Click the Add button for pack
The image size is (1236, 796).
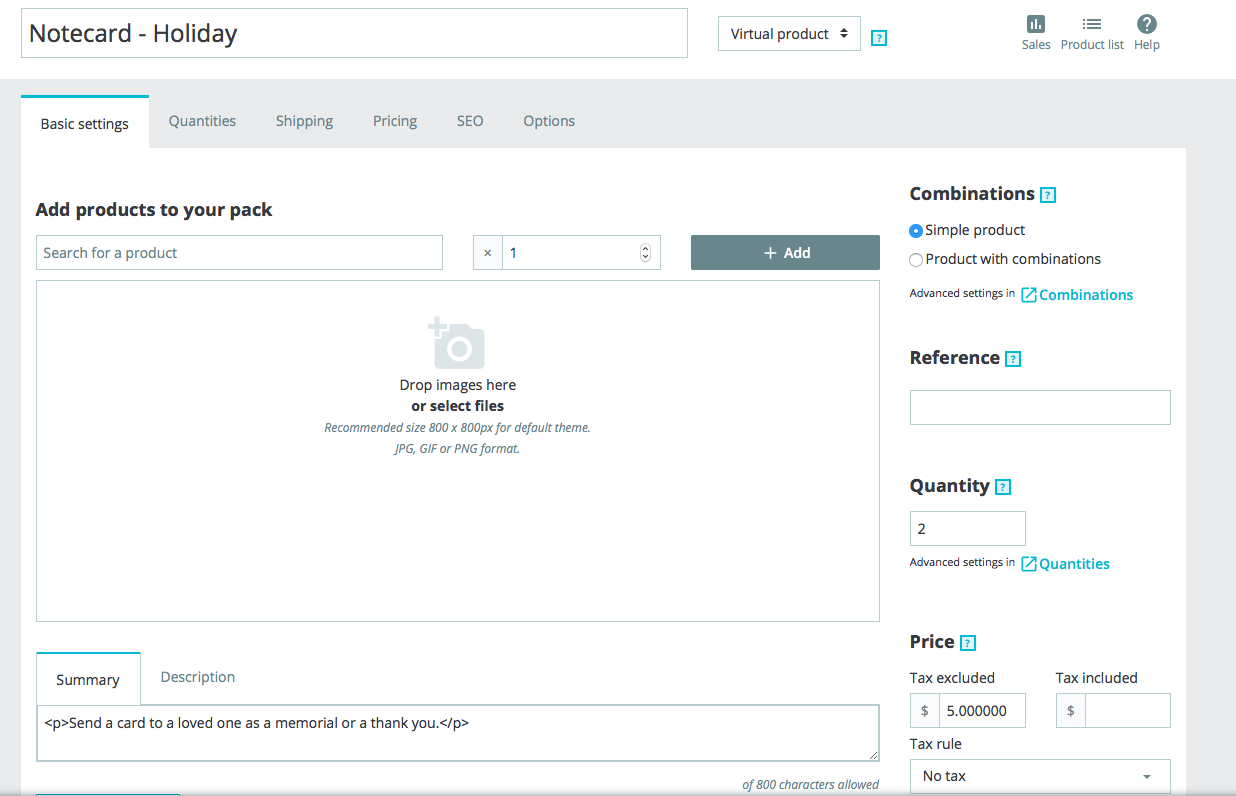[785, 253]
